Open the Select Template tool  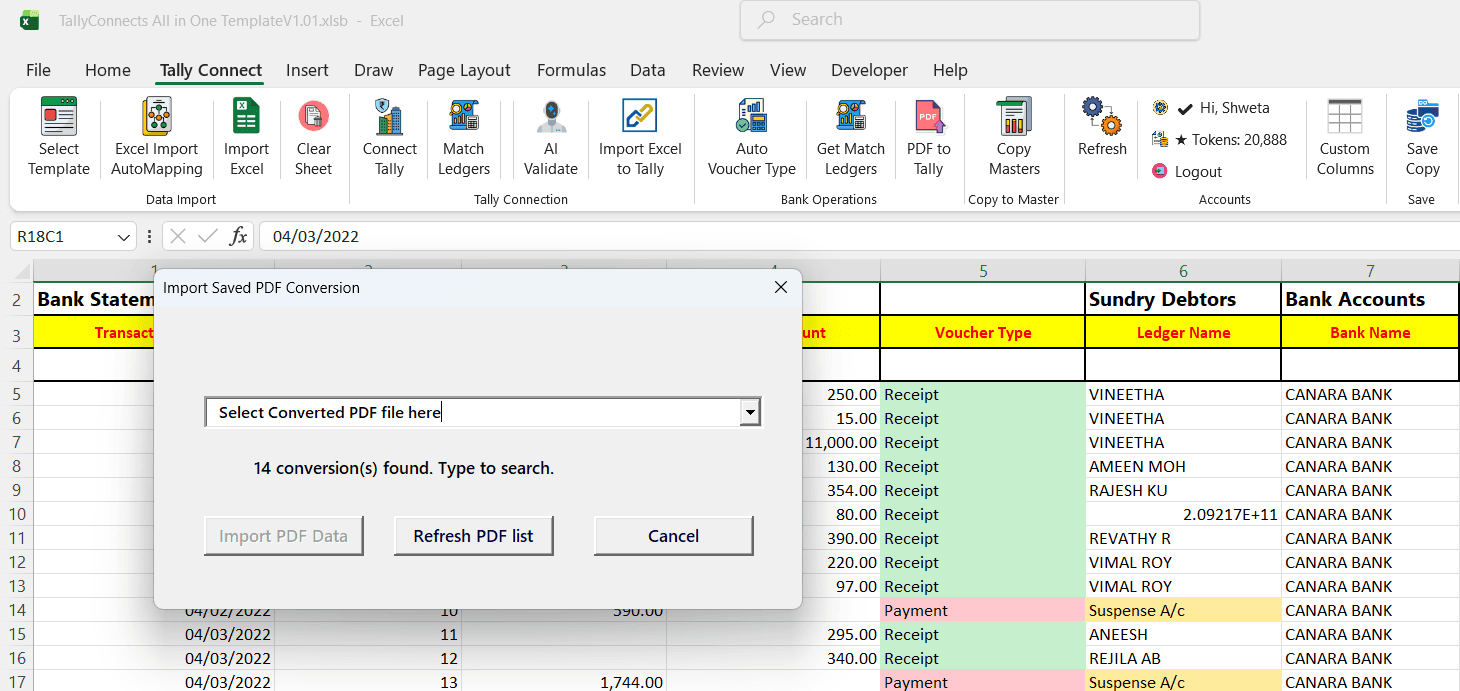(x=58, y=137)
